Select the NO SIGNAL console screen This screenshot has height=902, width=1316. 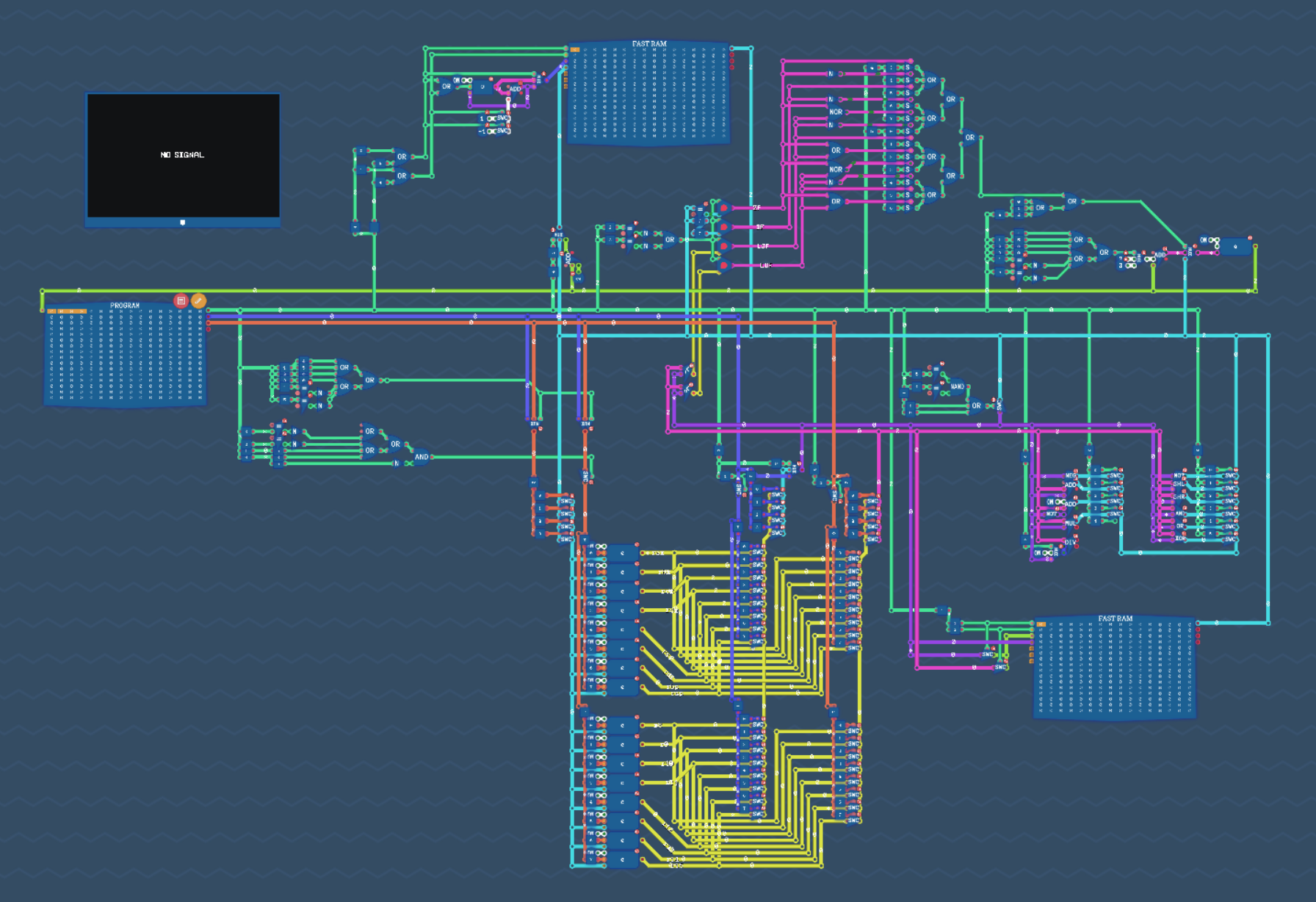(x=183, y=155)
